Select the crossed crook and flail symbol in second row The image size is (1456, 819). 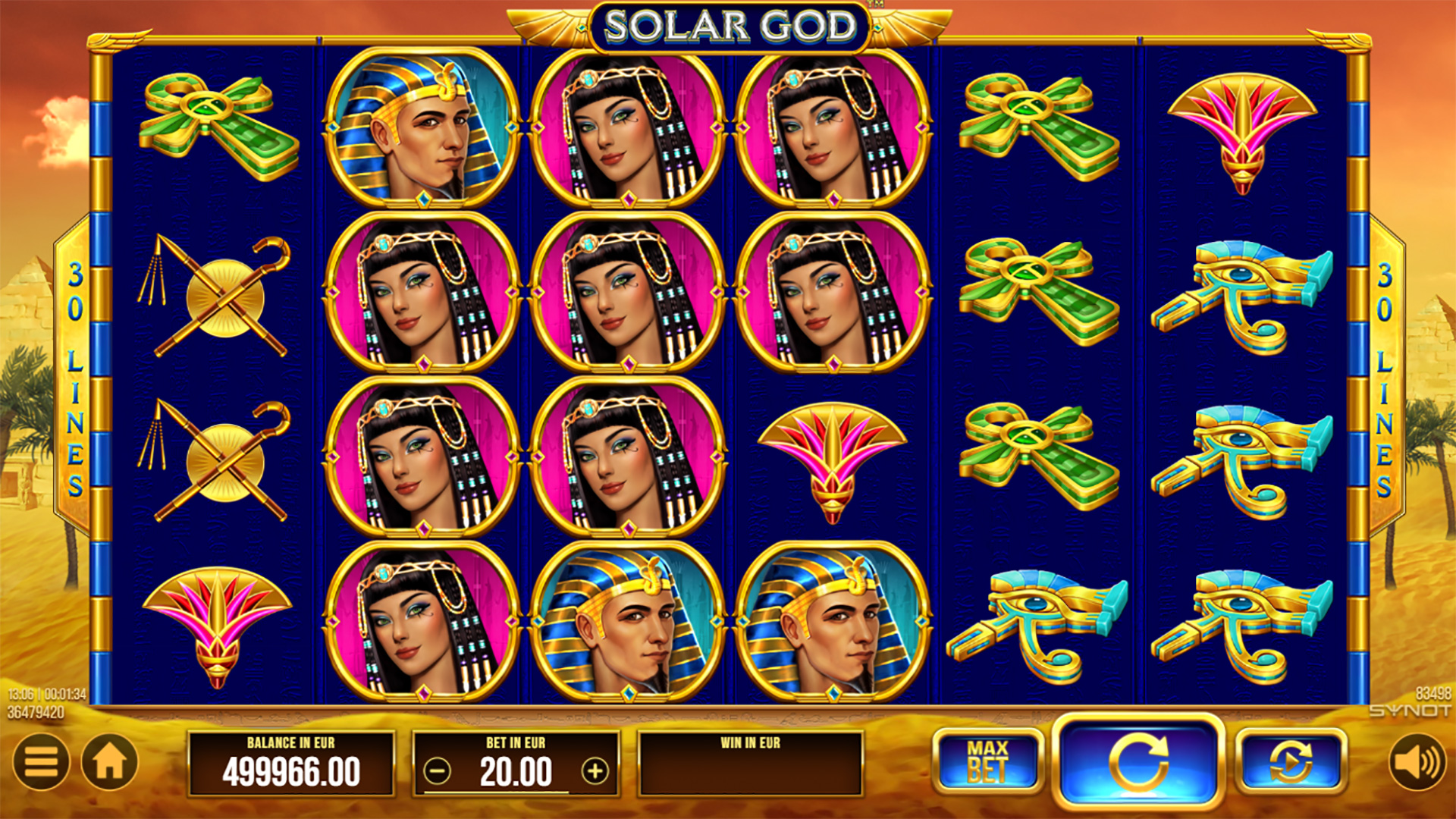(215, 297)
